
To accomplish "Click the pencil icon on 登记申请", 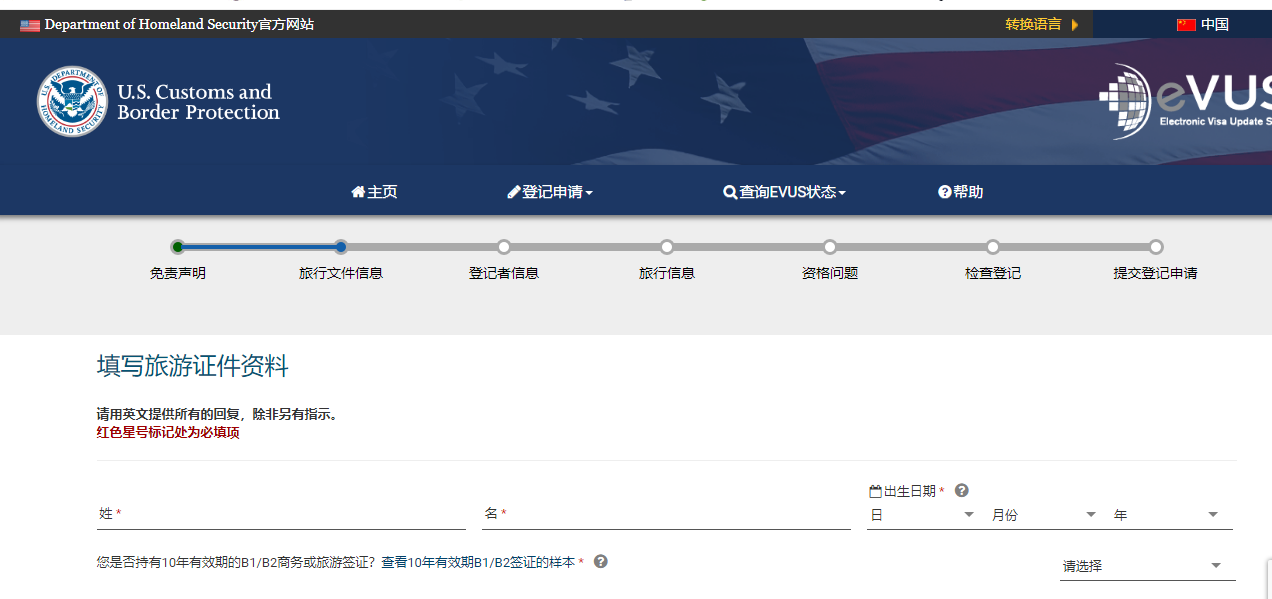I will pyautogui.click(x=512, y=192).
